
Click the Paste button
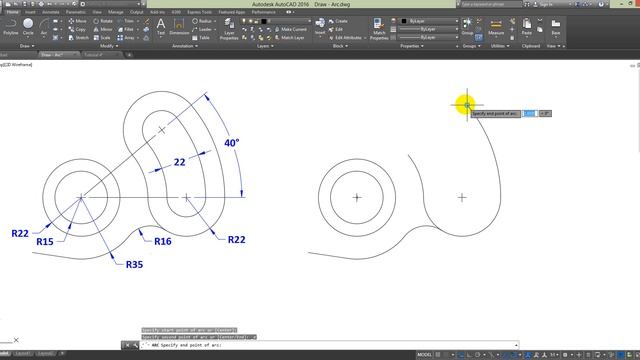[x=527, y=27]
